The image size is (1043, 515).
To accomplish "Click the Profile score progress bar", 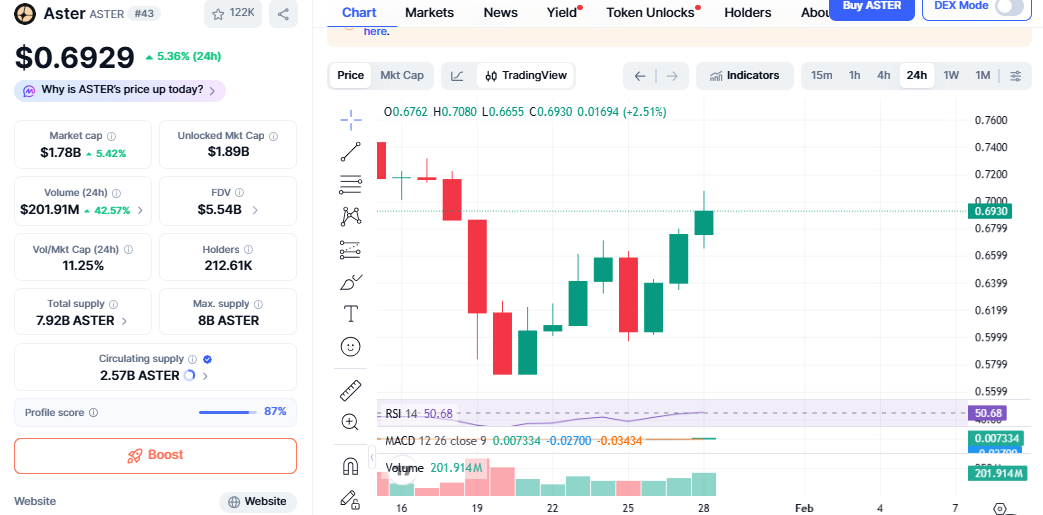I will click(228, 412).
